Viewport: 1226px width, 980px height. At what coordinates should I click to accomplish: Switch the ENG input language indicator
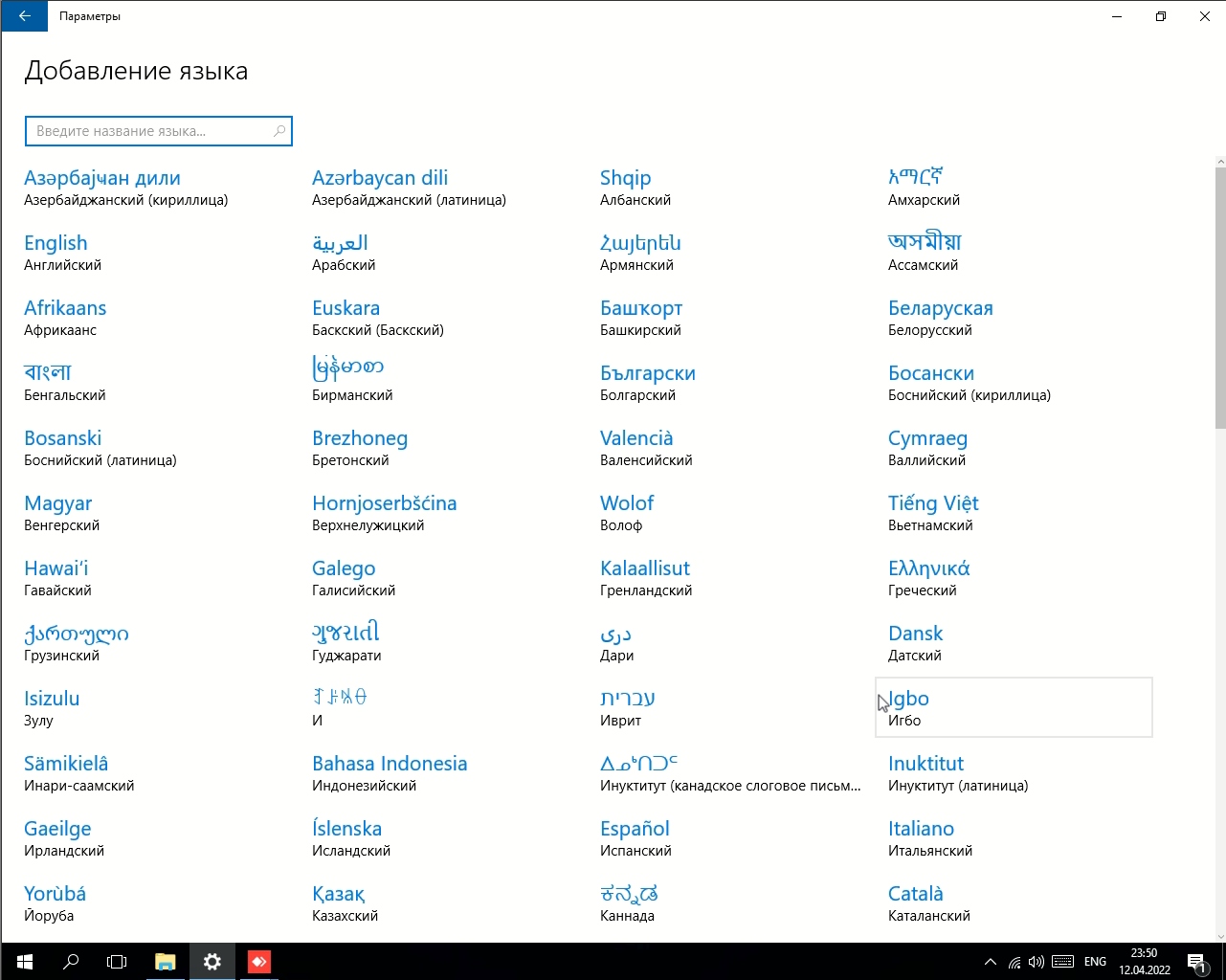(1095, 962)
